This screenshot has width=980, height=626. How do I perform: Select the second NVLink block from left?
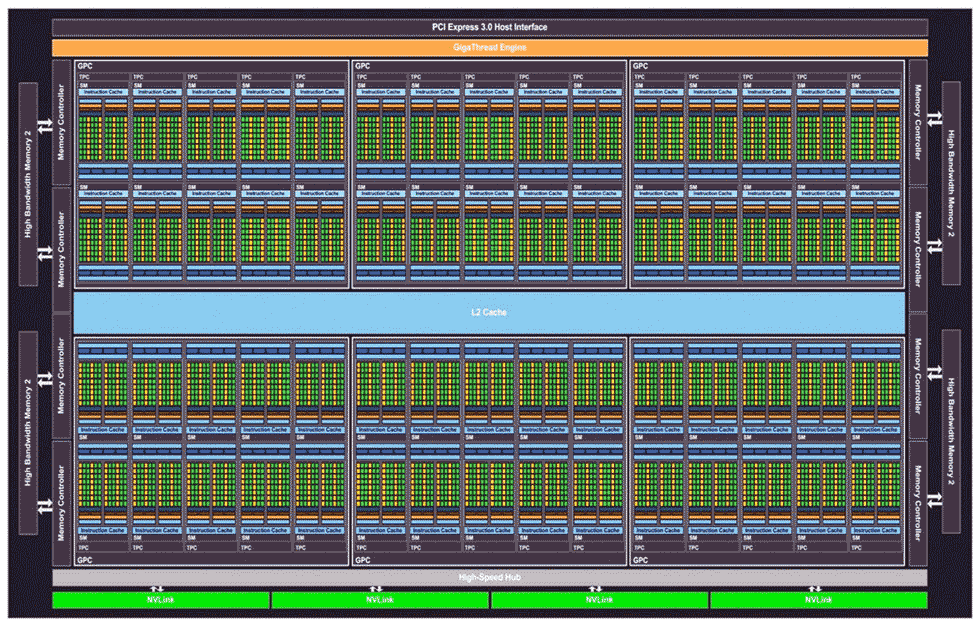point(380,600)
